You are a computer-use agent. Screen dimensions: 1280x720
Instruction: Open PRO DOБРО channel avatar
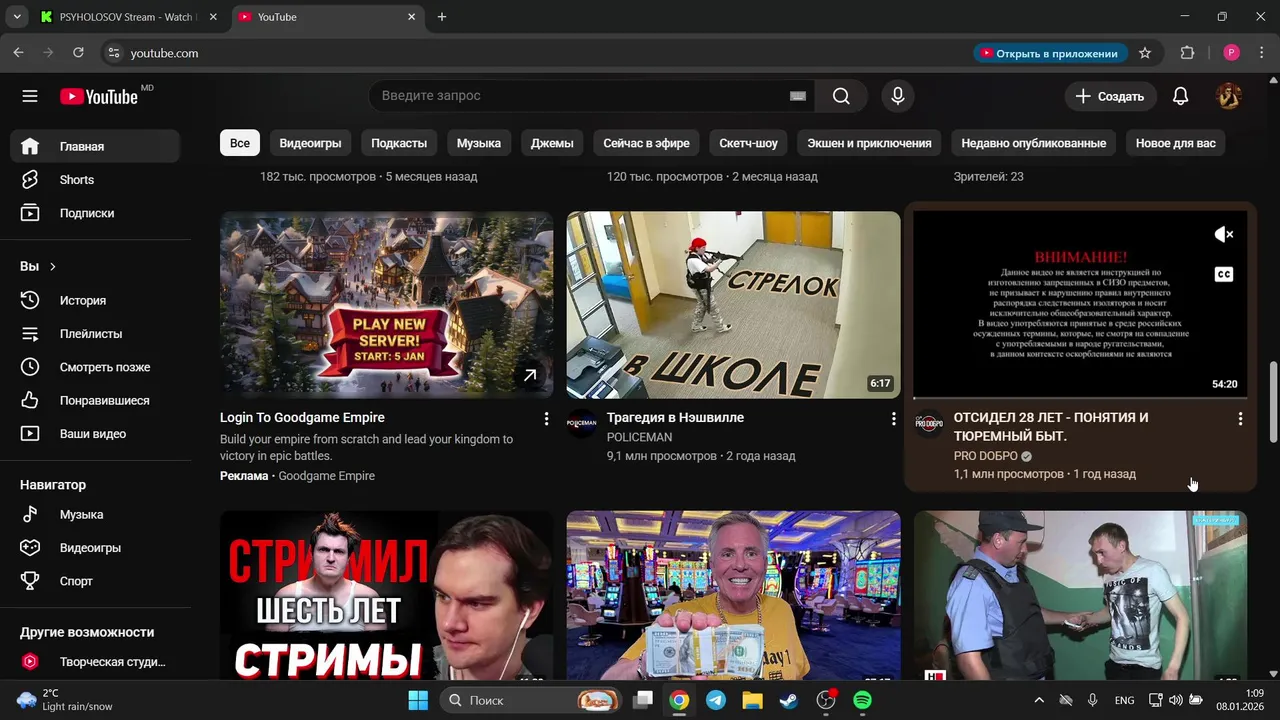[929, 423]
